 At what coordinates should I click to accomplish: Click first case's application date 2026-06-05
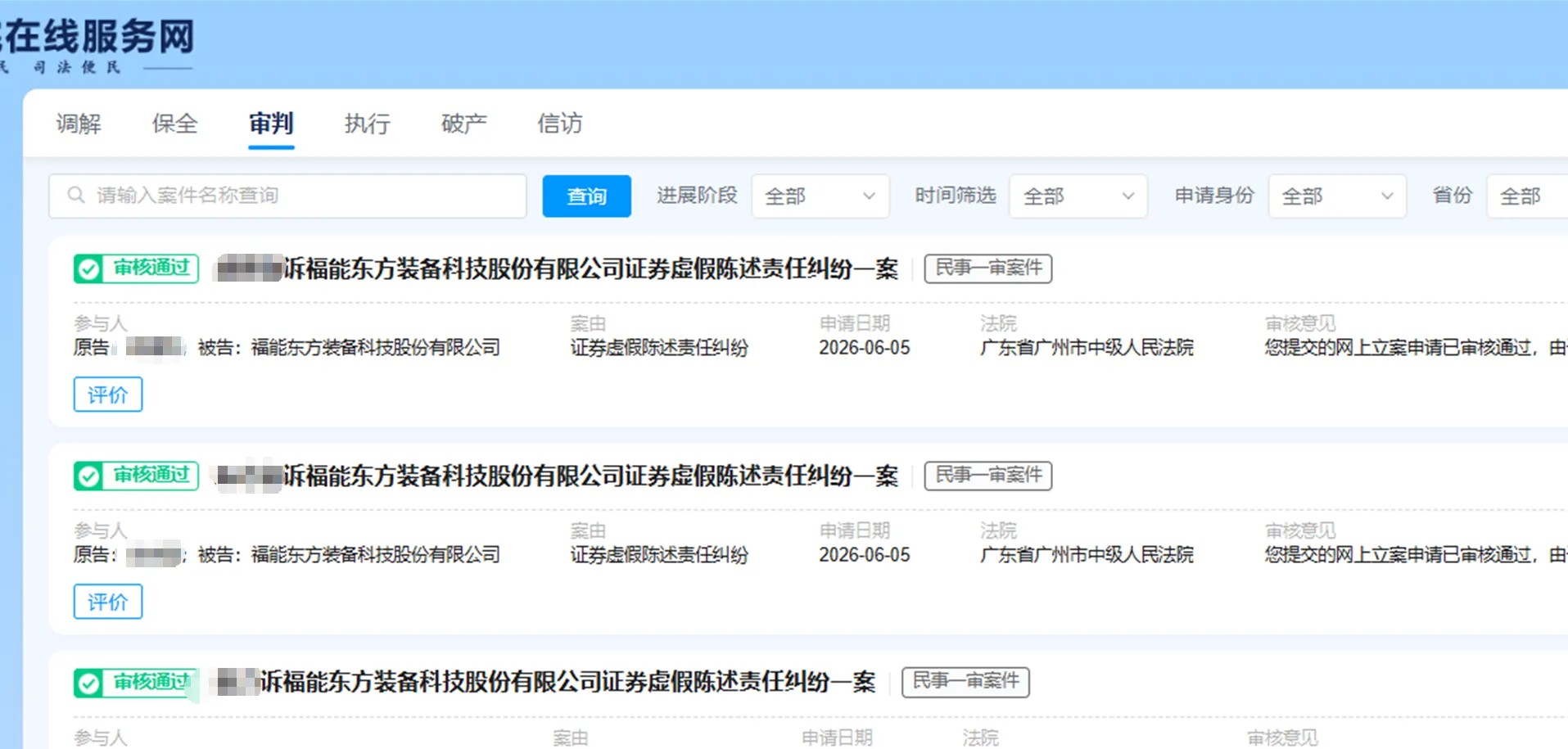pos(865,348)
